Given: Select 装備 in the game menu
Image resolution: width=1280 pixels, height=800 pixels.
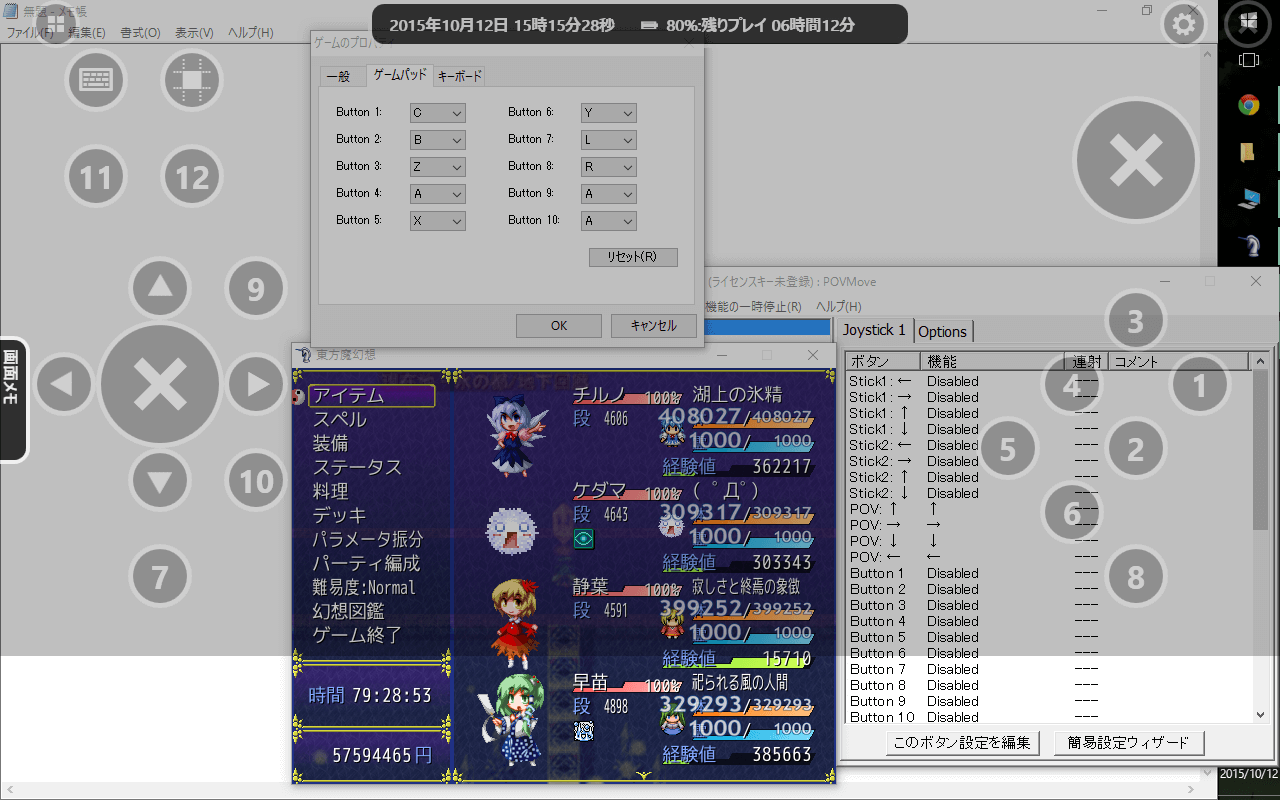Looking at the screenshot, I should coord(331,444).
